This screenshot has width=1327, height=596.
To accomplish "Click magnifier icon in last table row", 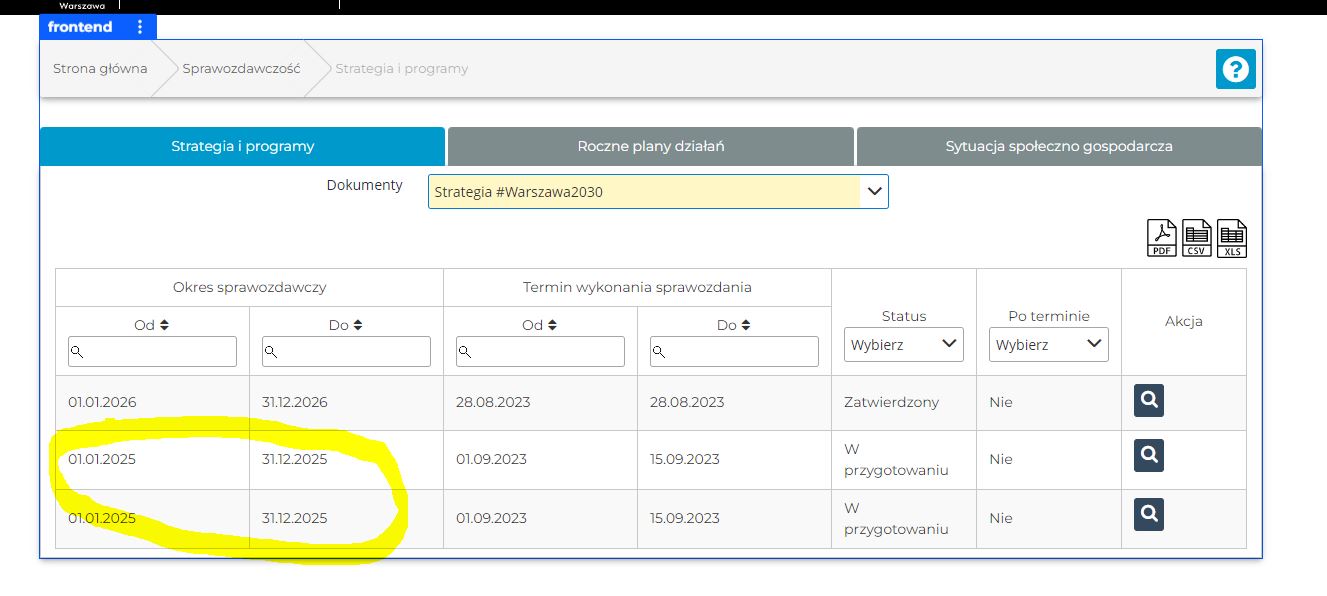I will [1148, 514].
